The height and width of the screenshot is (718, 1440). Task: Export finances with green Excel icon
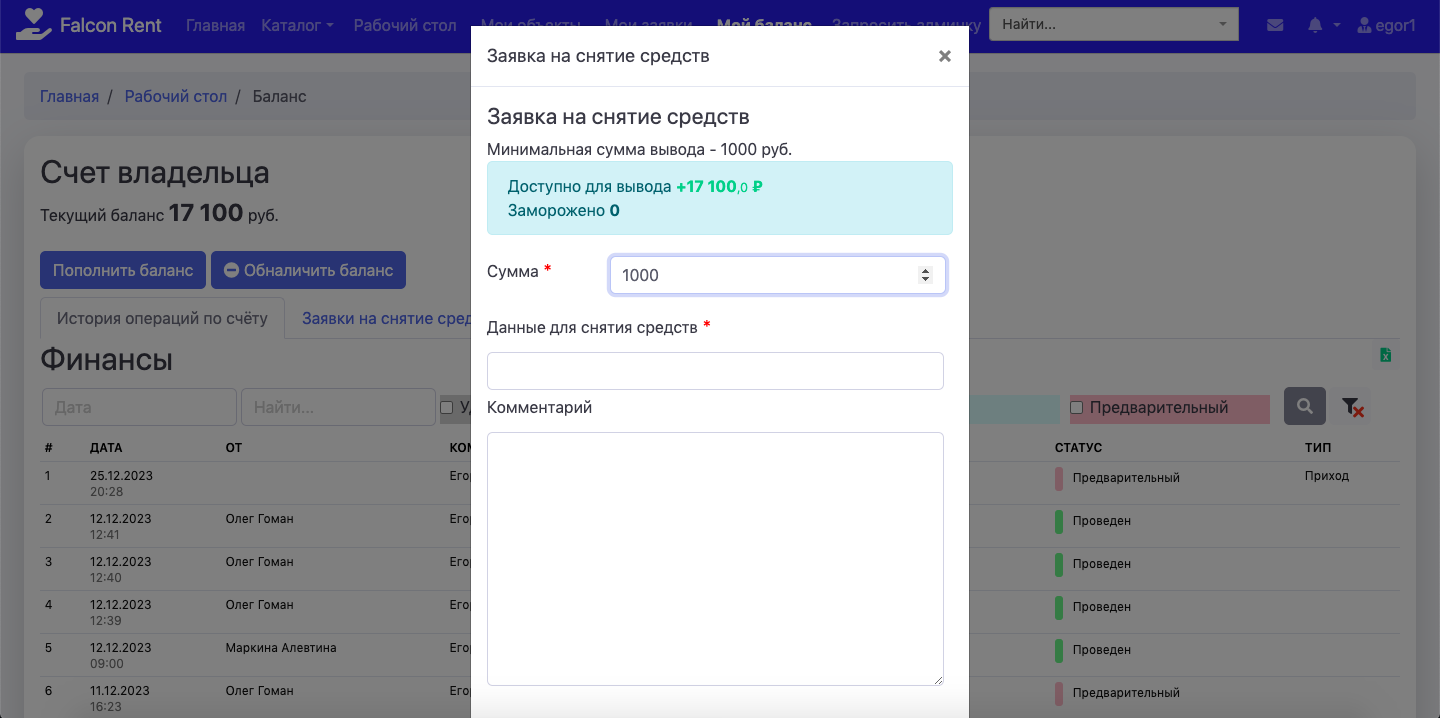pyautogui.click(x=1385, y=355)
